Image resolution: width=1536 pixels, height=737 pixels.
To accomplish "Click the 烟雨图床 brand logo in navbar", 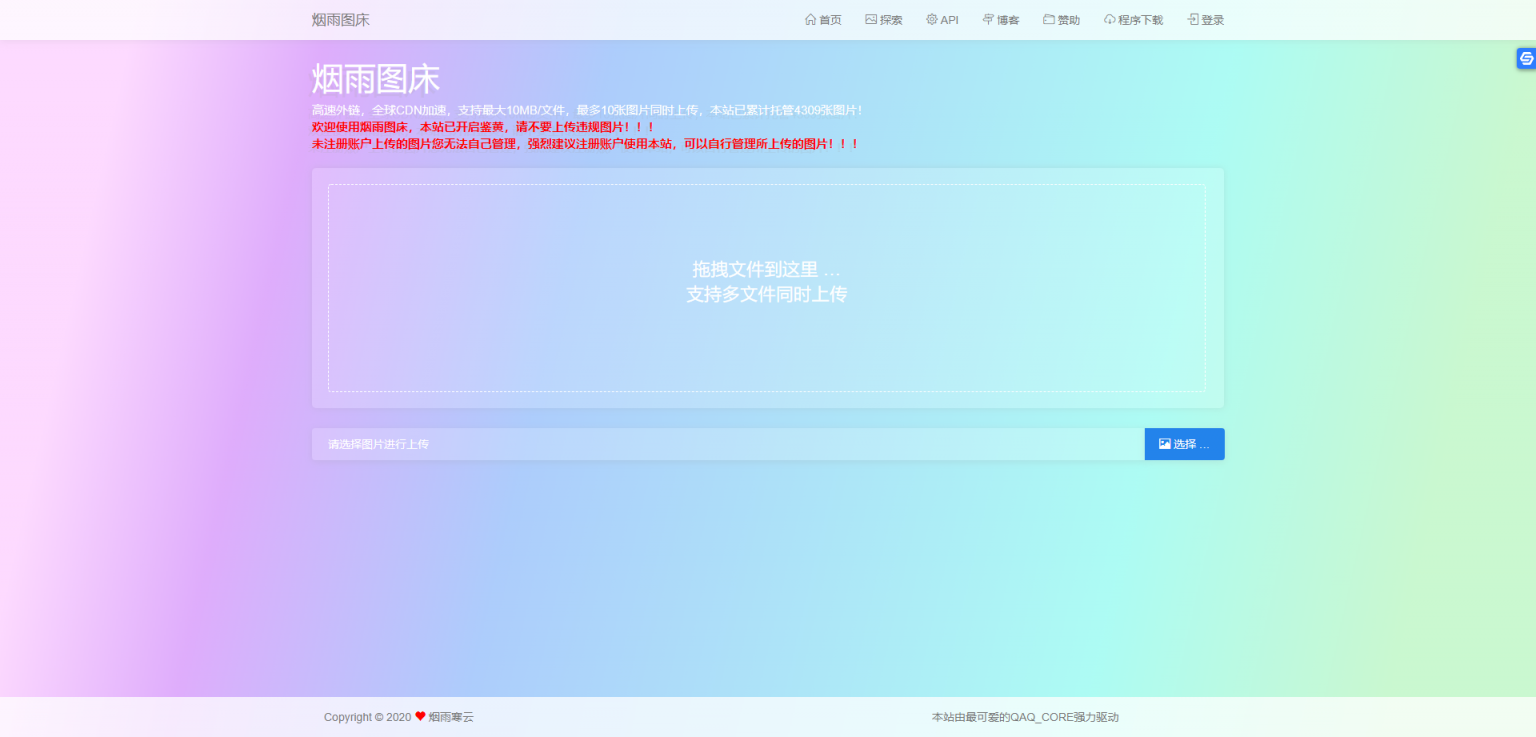I will point(341,20).
